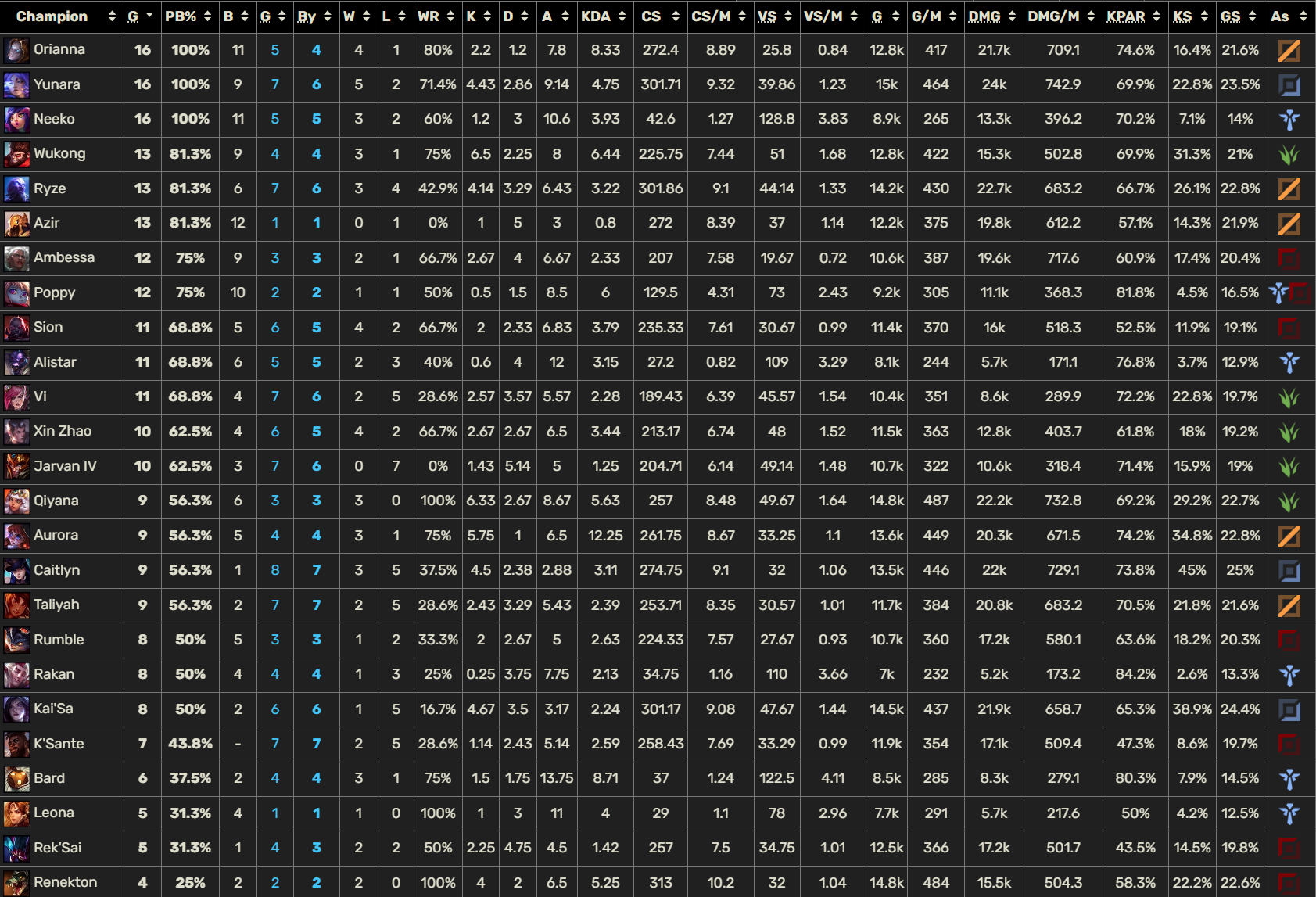Select the Neeko portrait icon
Image resolution: width=1316 pixels, height=897 pixels.
tap(16, 119)
